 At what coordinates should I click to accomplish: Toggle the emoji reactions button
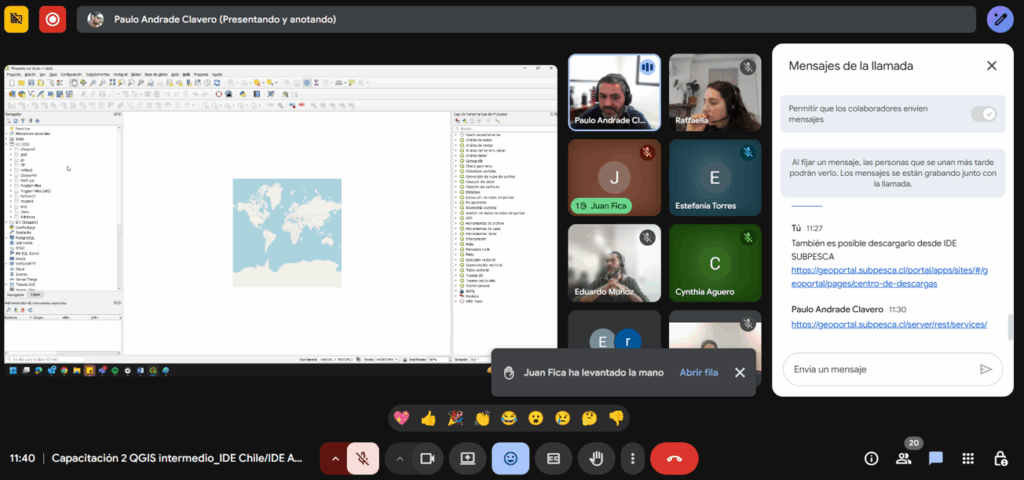pos(511,458)
